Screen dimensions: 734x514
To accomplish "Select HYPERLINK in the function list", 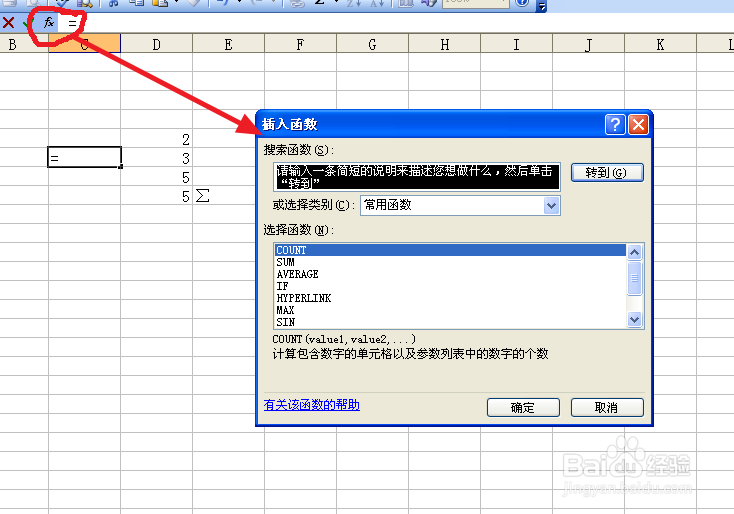I will click(x=450, y=298).
